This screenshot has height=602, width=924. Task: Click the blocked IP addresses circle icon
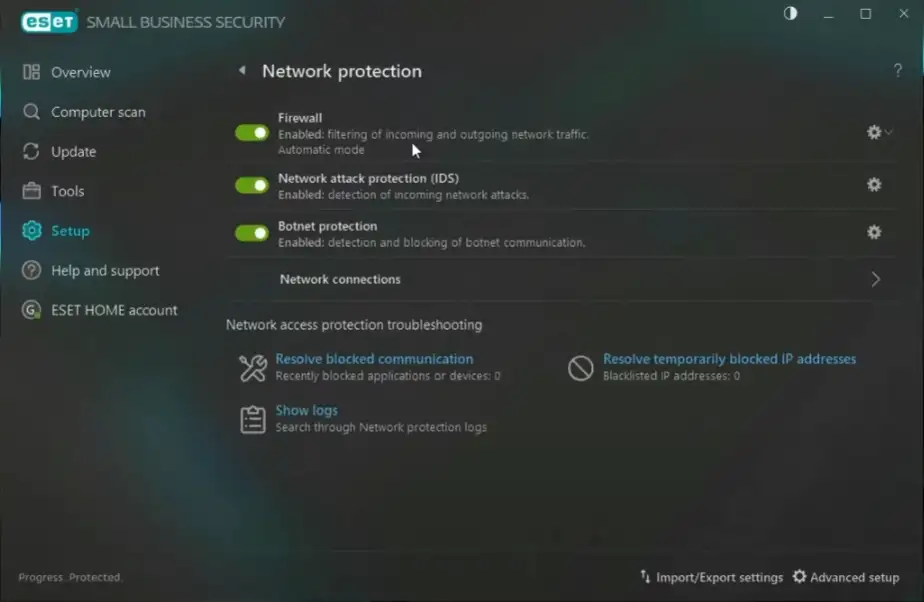[x=581, y=368]
